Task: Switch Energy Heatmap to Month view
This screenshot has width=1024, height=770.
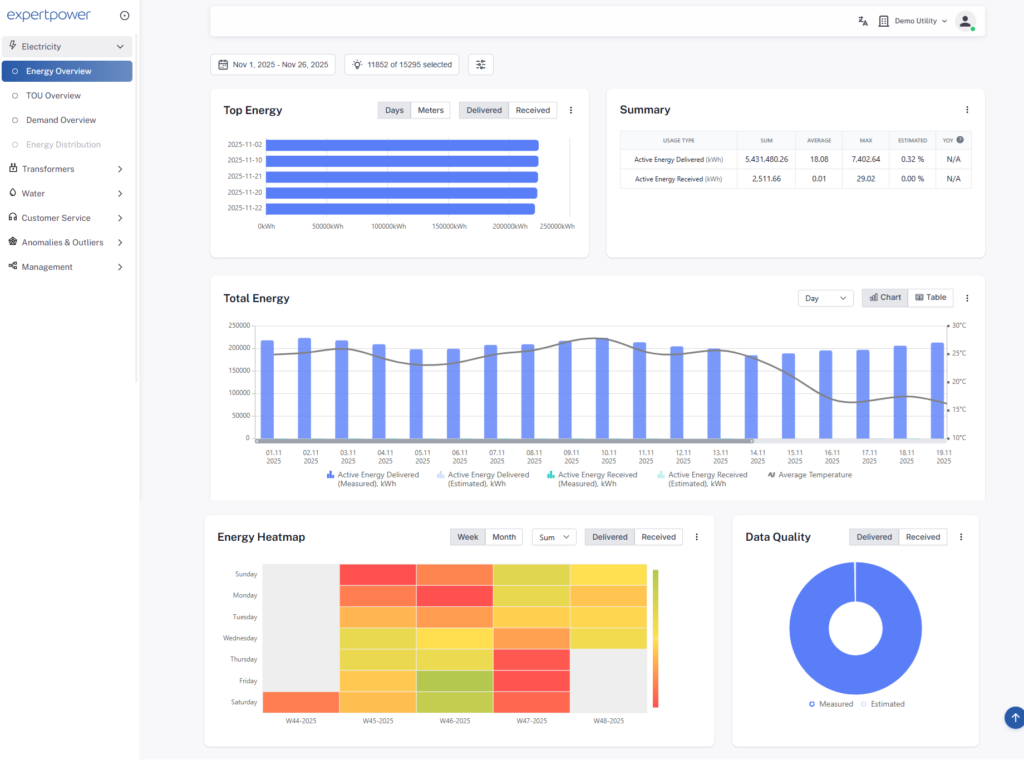Action: point(504,537)
